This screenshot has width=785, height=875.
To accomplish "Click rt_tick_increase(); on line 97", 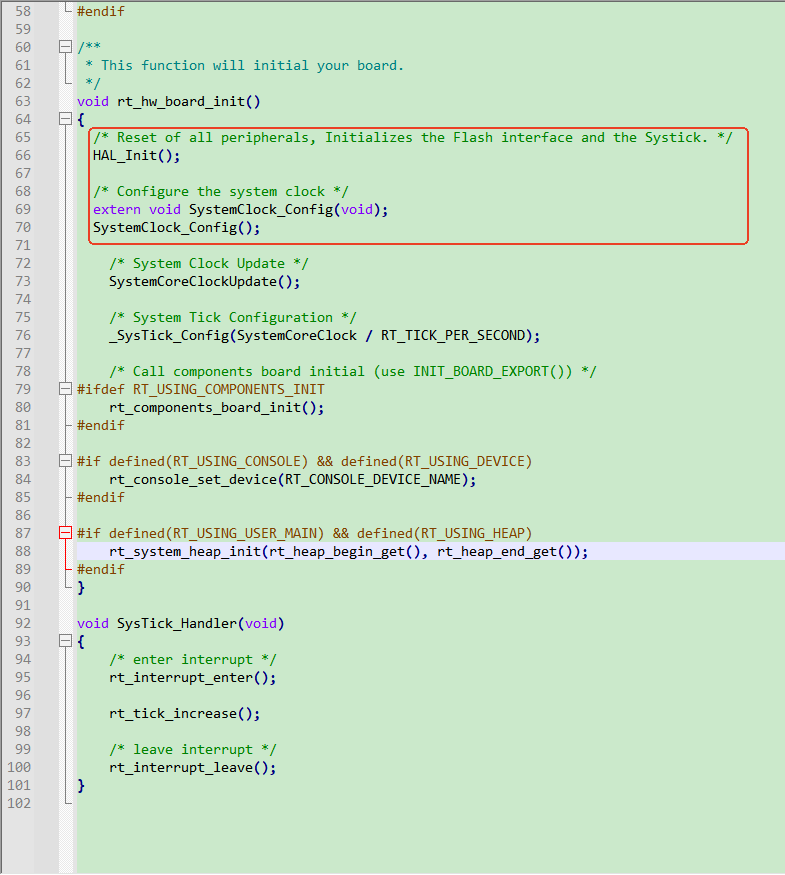I will tap(185, 713).
